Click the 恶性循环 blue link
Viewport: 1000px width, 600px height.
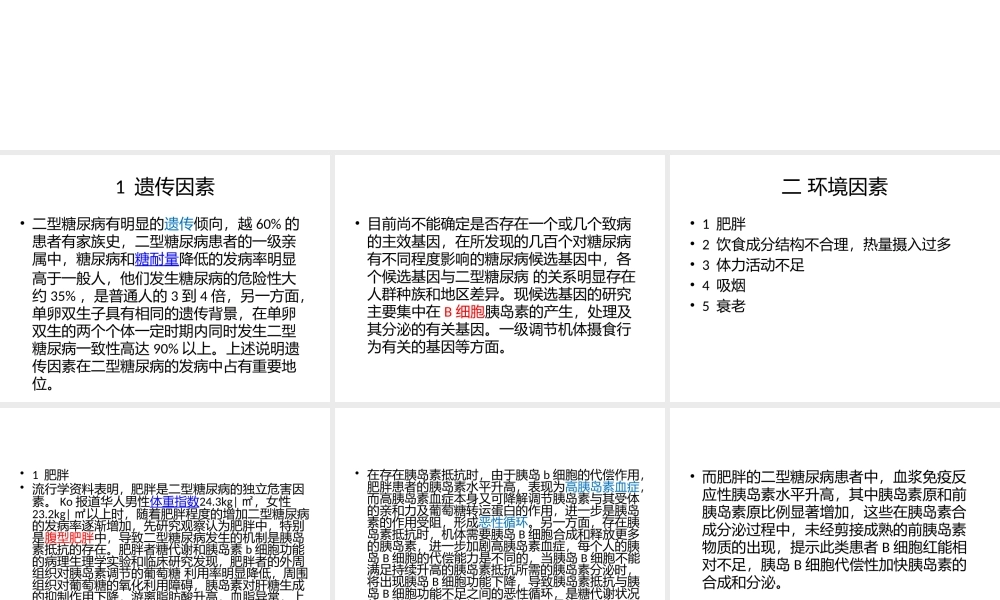503,521
